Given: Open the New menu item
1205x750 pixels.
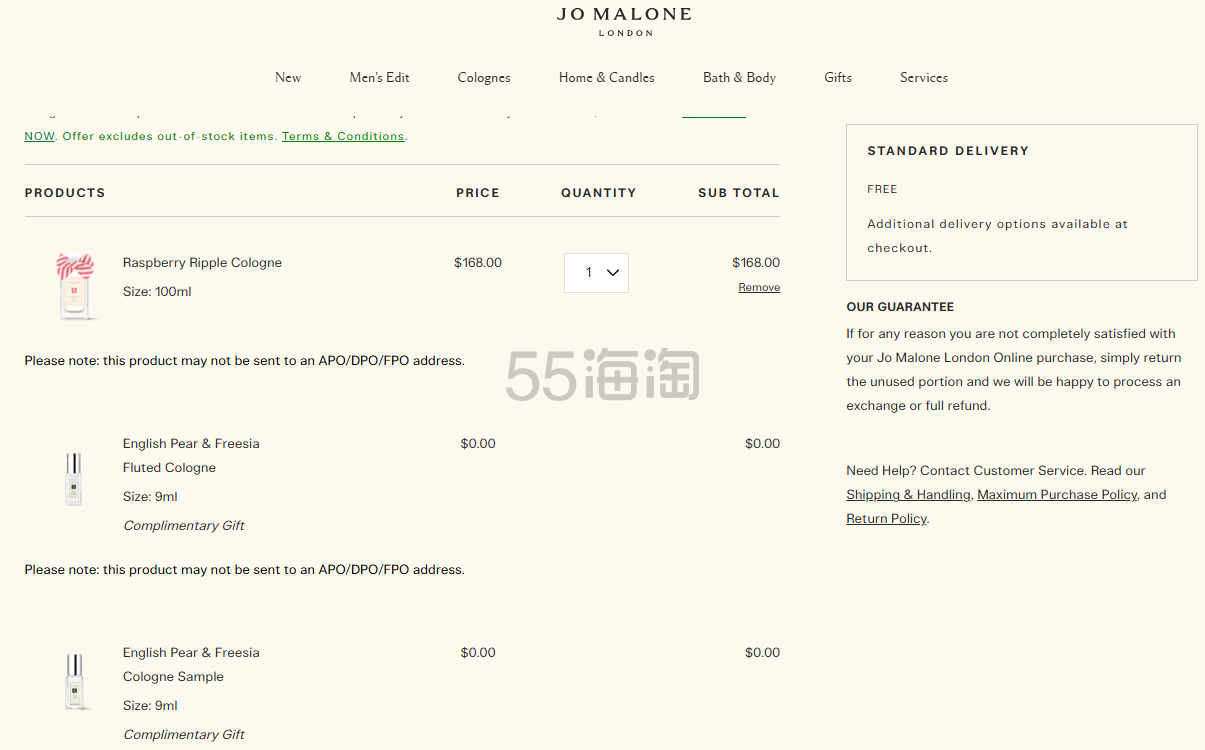Looking at the screenshot, I should click(288, 77).
